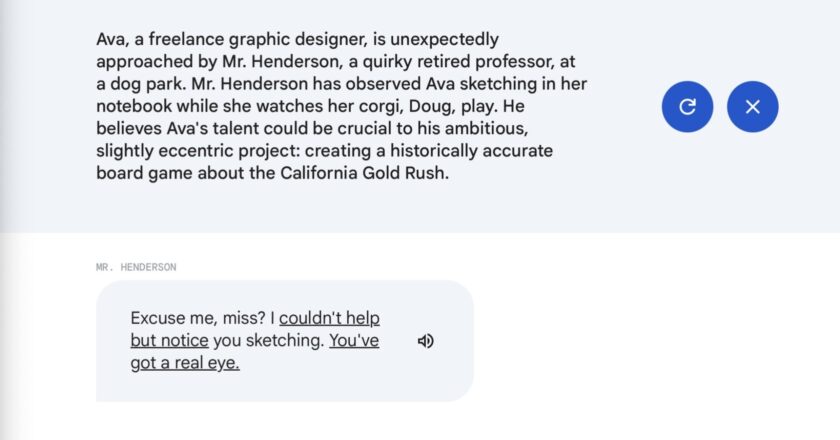Image resolution: width=840 pixels, height=440 pixels.
Task: Click "historically accurate" in the scenario paragraph
Action: click(x=471, y=151)
